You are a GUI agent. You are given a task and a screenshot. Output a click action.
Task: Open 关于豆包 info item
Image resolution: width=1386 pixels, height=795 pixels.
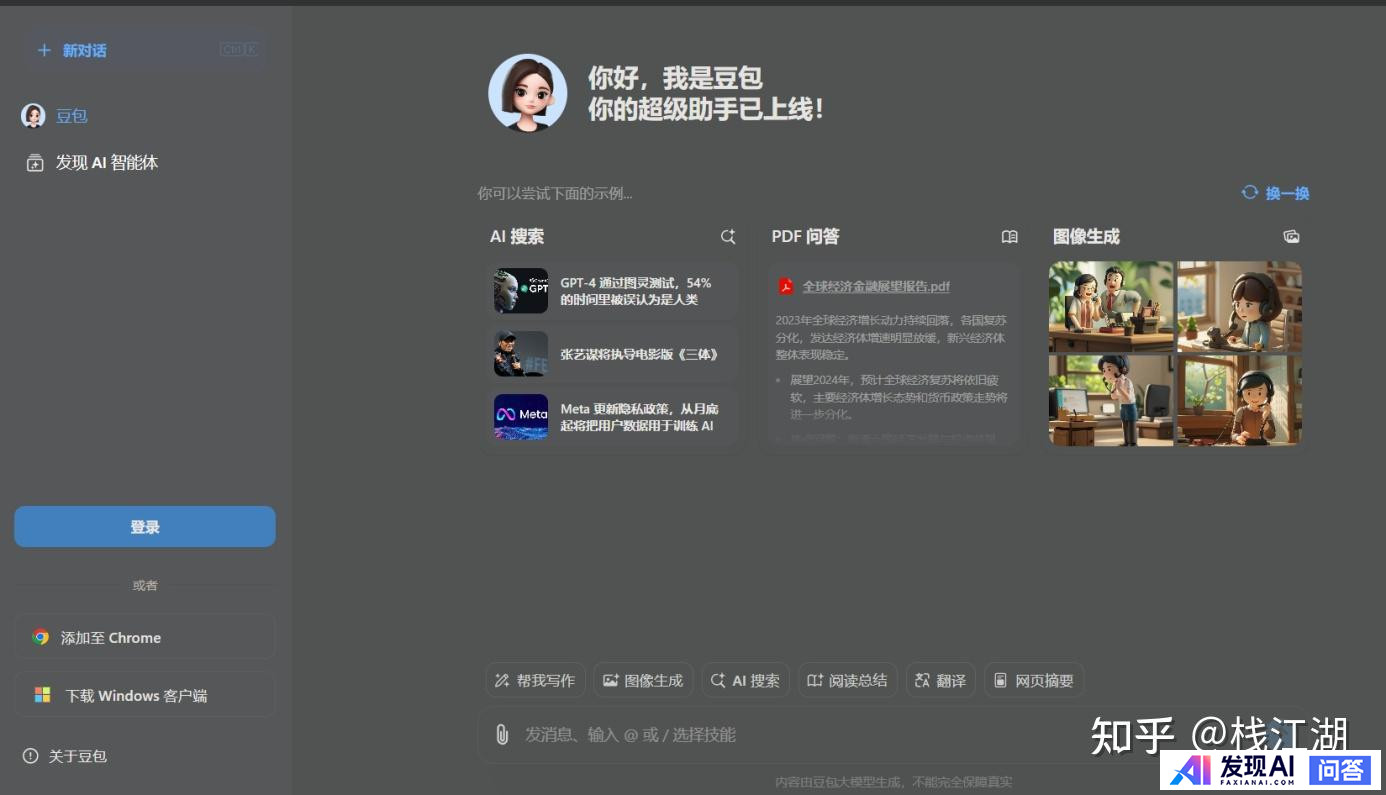pos(66,756)
